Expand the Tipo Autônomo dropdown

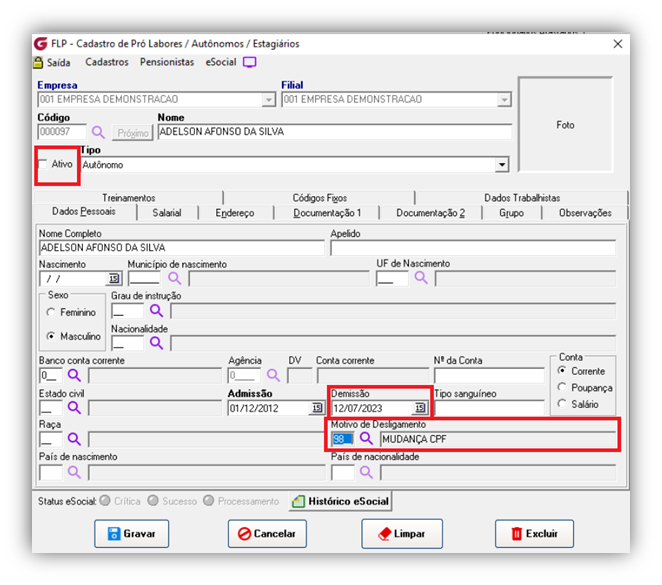pos(502,165)
